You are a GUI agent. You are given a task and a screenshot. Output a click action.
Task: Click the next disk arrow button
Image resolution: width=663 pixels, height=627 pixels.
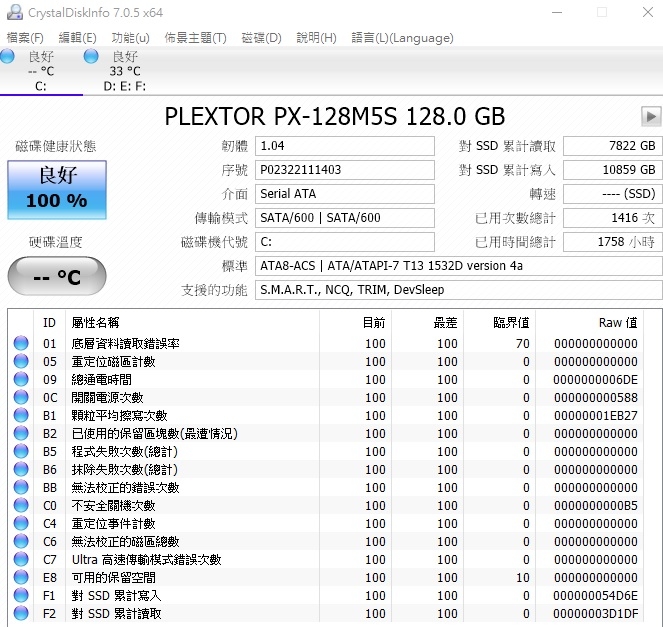[x=650, y=116]
